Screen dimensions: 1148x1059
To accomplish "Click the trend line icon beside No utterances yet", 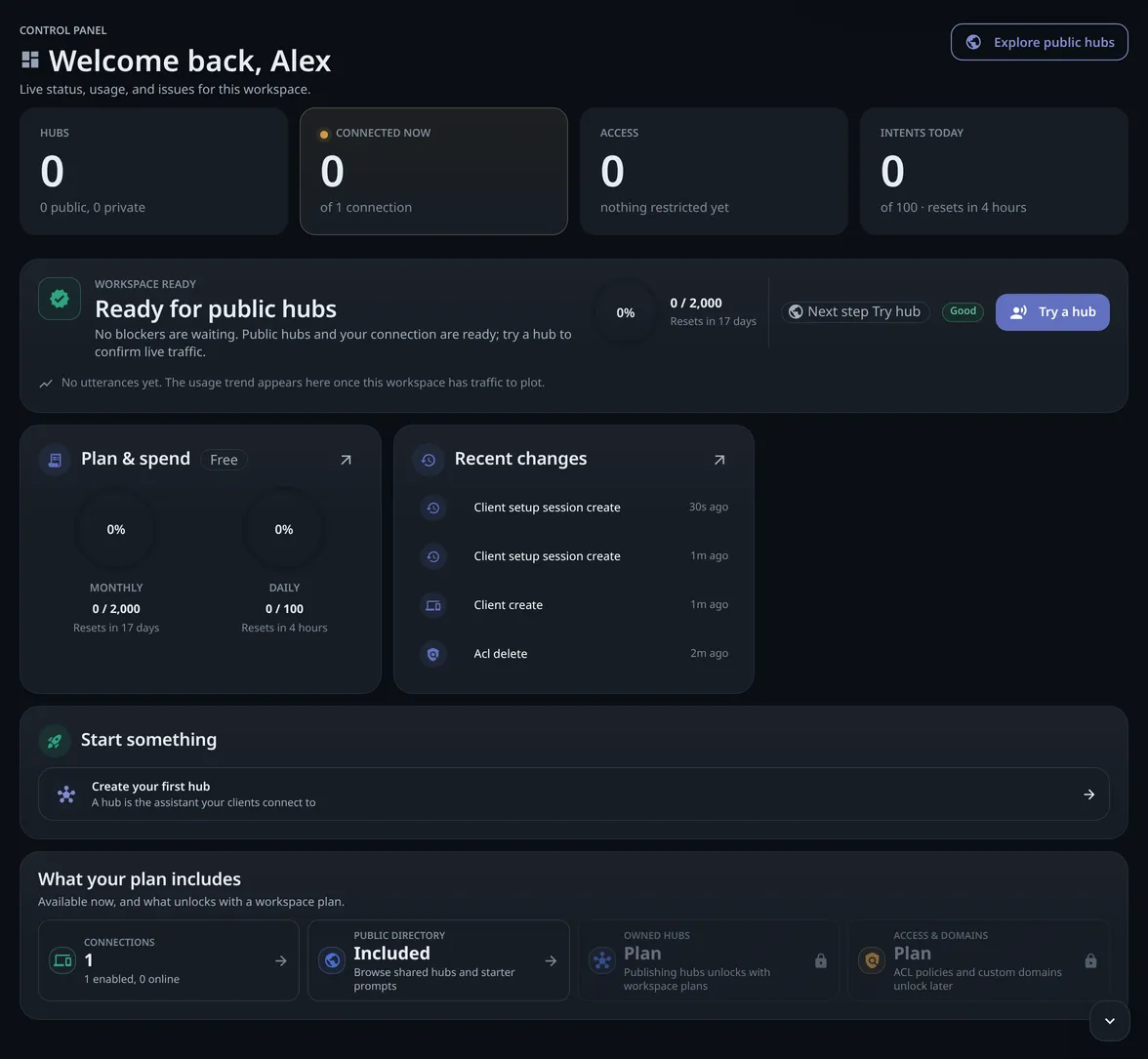I will [46, 383].
